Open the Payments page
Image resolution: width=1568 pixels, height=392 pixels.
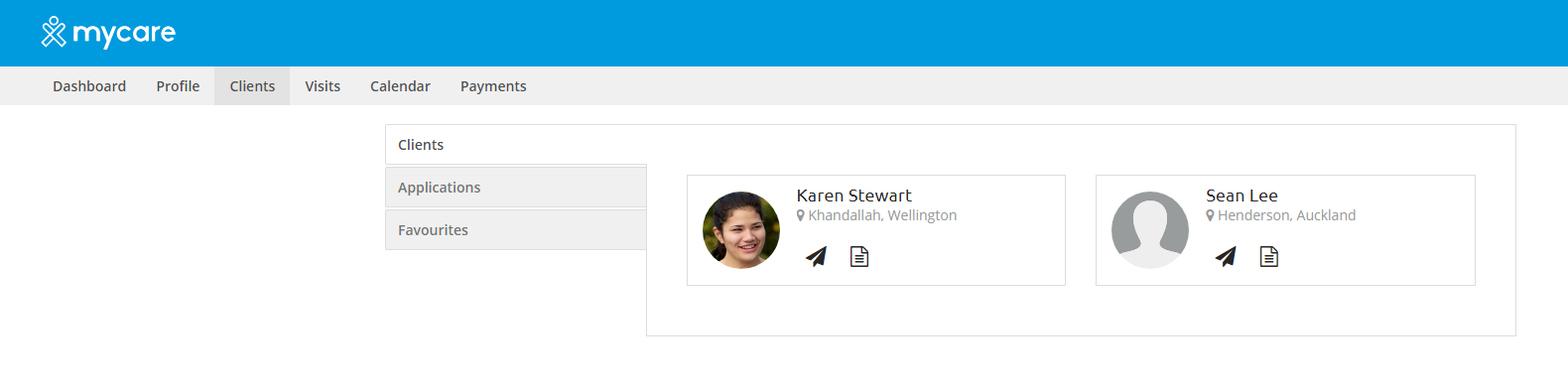(493, 86)
